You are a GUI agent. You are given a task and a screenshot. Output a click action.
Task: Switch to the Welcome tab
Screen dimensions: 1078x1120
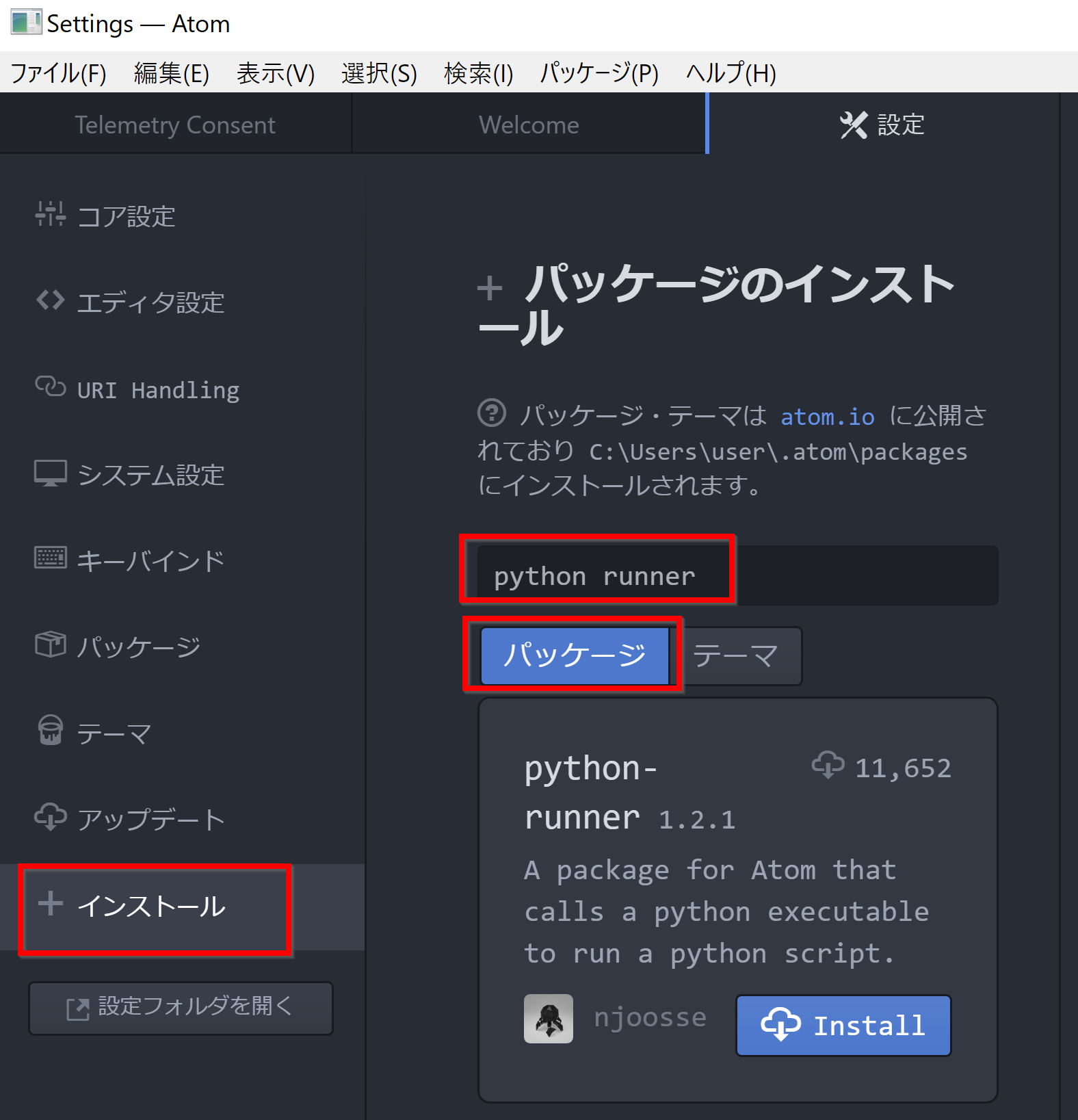point(529,125)
